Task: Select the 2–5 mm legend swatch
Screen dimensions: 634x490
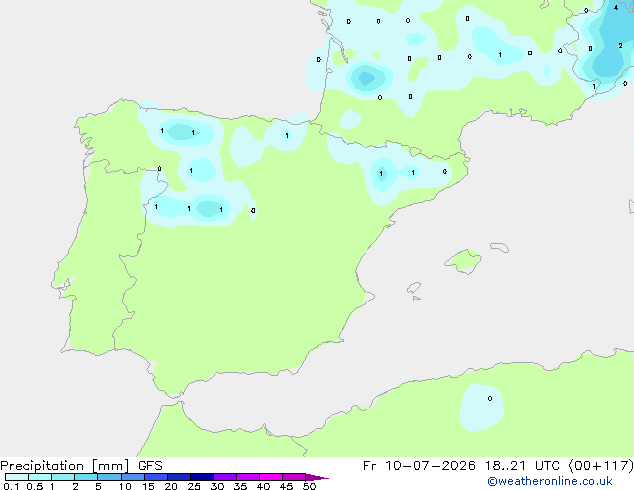Action: click(86, 477)
